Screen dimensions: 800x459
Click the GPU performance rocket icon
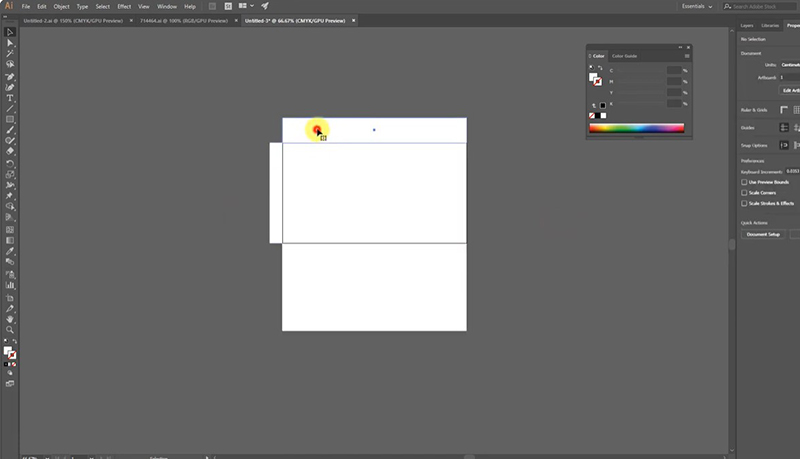(x=263, y=6)
